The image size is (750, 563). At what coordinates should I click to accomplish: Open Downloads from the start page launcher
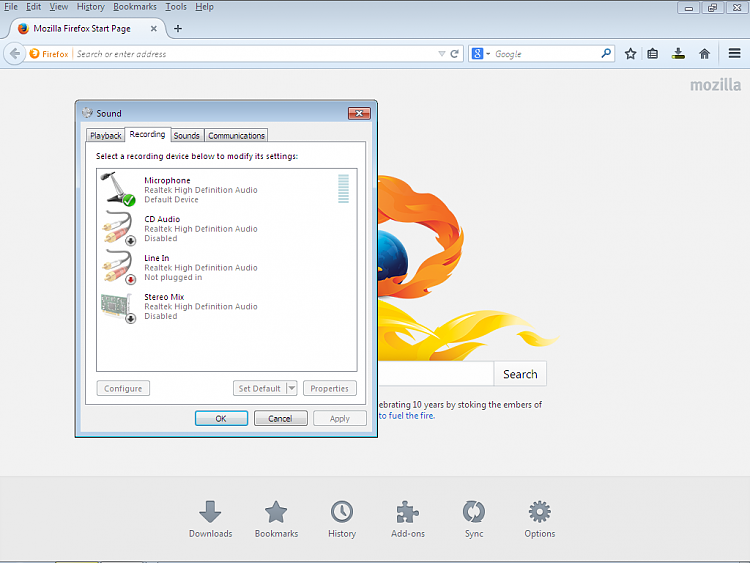210,519
